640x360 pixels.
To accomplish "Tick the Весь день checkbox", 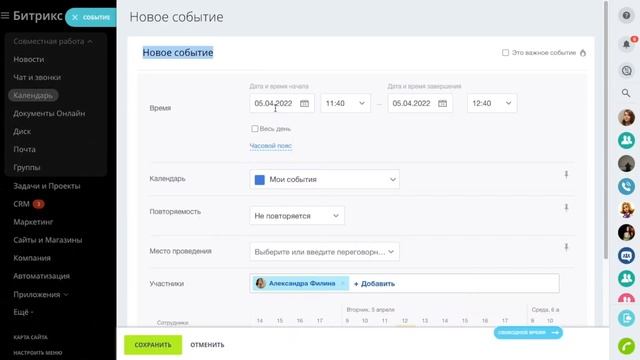I will (255, 129).
